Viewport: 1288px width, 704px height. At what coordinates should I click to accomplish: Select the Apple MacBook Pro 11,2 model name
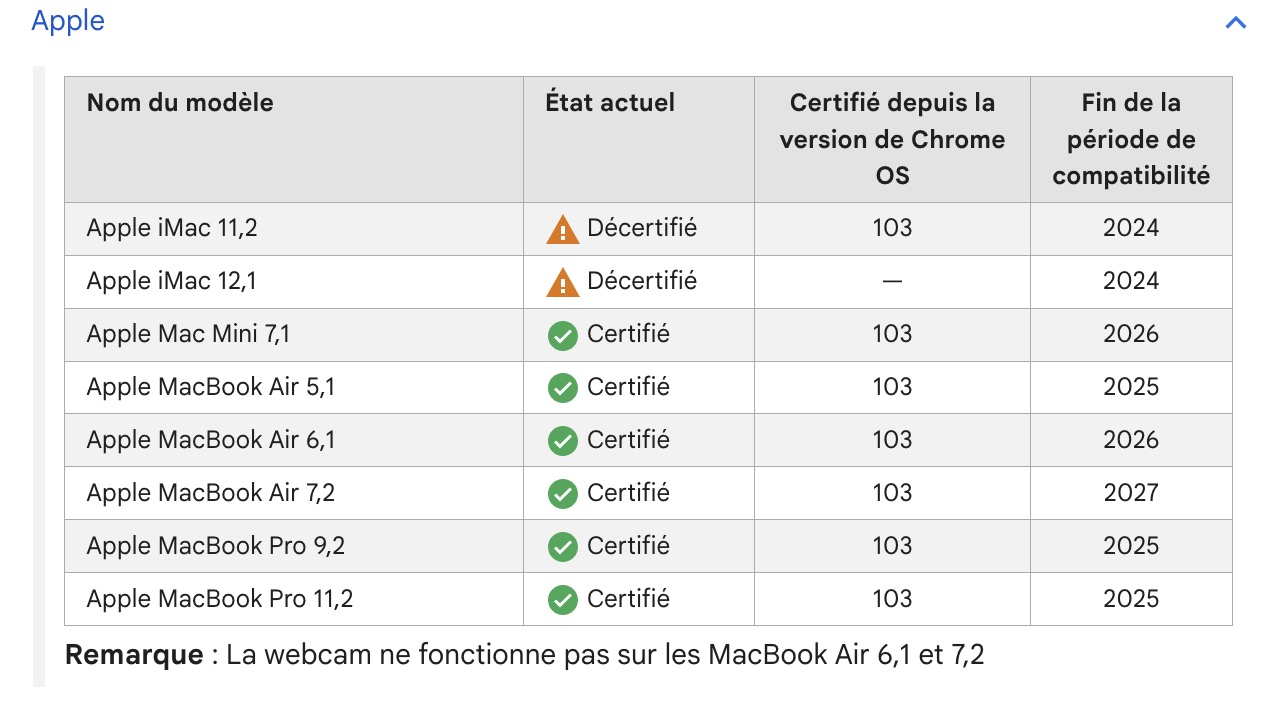pos(220,599)
